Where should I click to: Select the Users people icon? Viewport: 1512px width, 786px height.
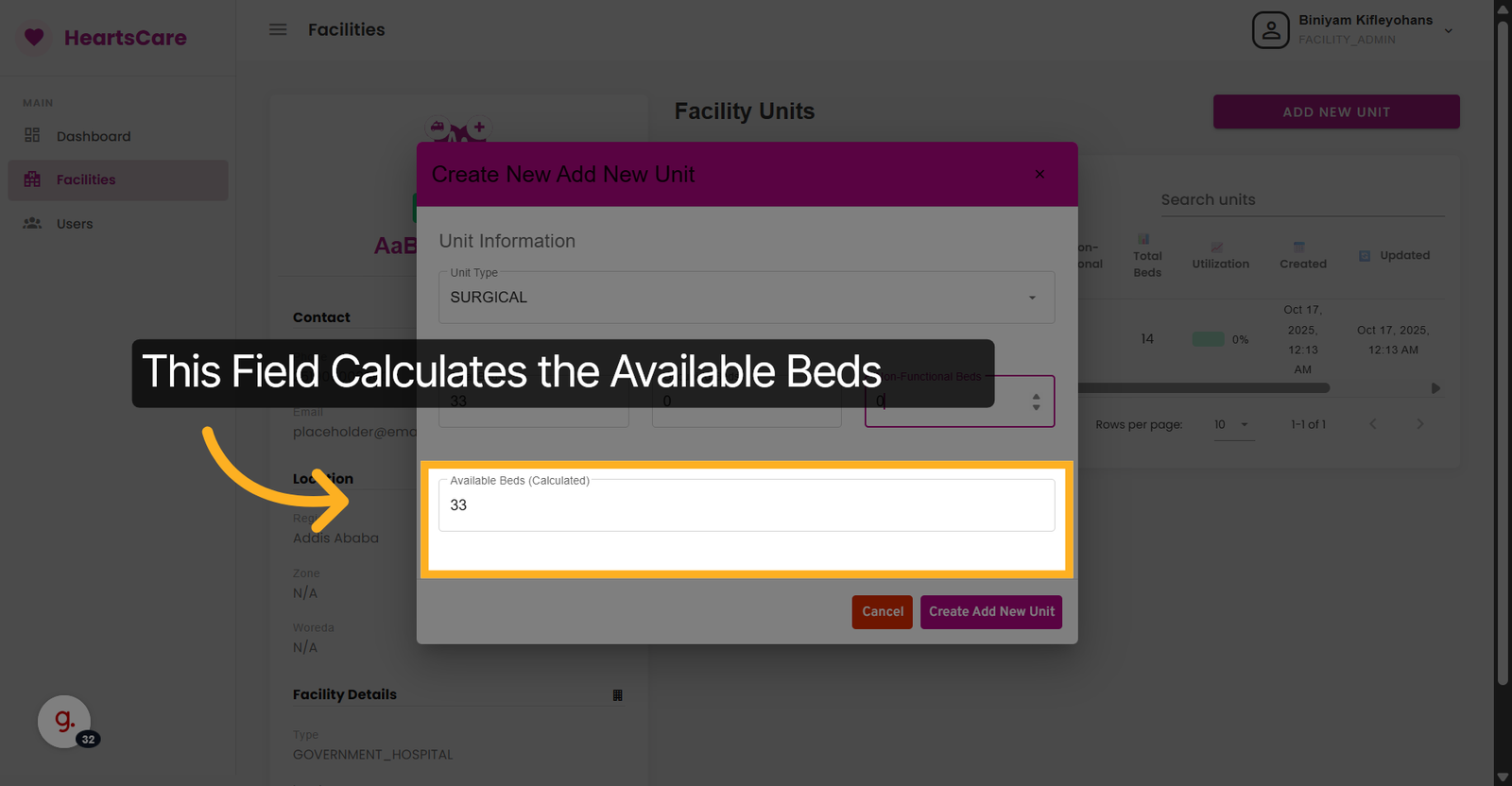pos(32,223)
